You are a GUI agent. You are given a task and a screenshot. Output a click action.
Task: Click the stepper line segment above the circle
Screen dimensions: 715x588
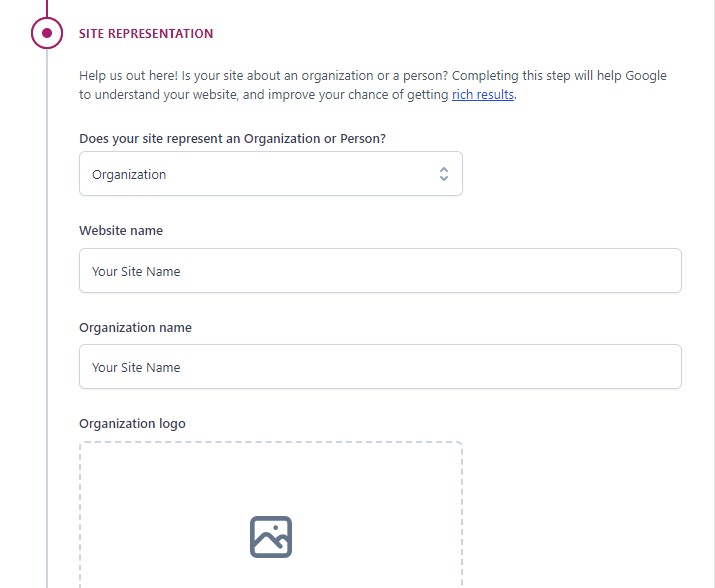pos(47,7)
